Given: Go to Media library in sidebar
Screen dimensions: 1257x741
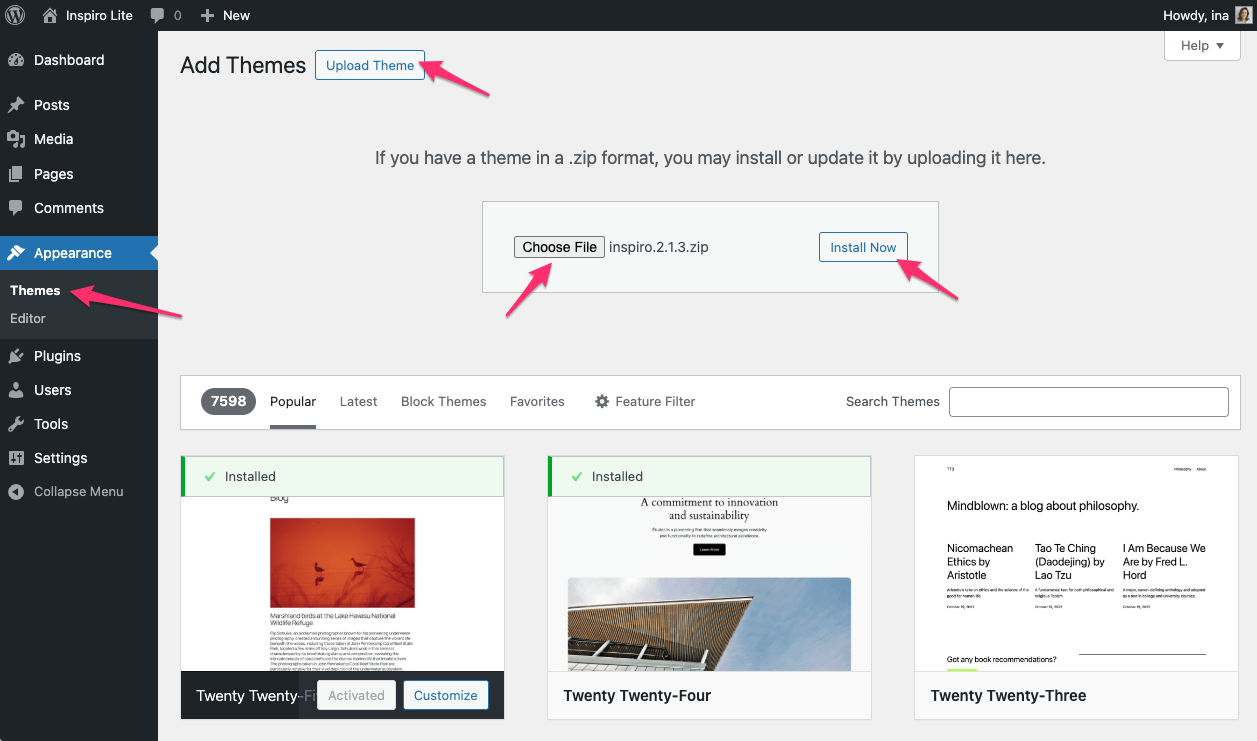Looking at the screenshot, I should [53, 139].
